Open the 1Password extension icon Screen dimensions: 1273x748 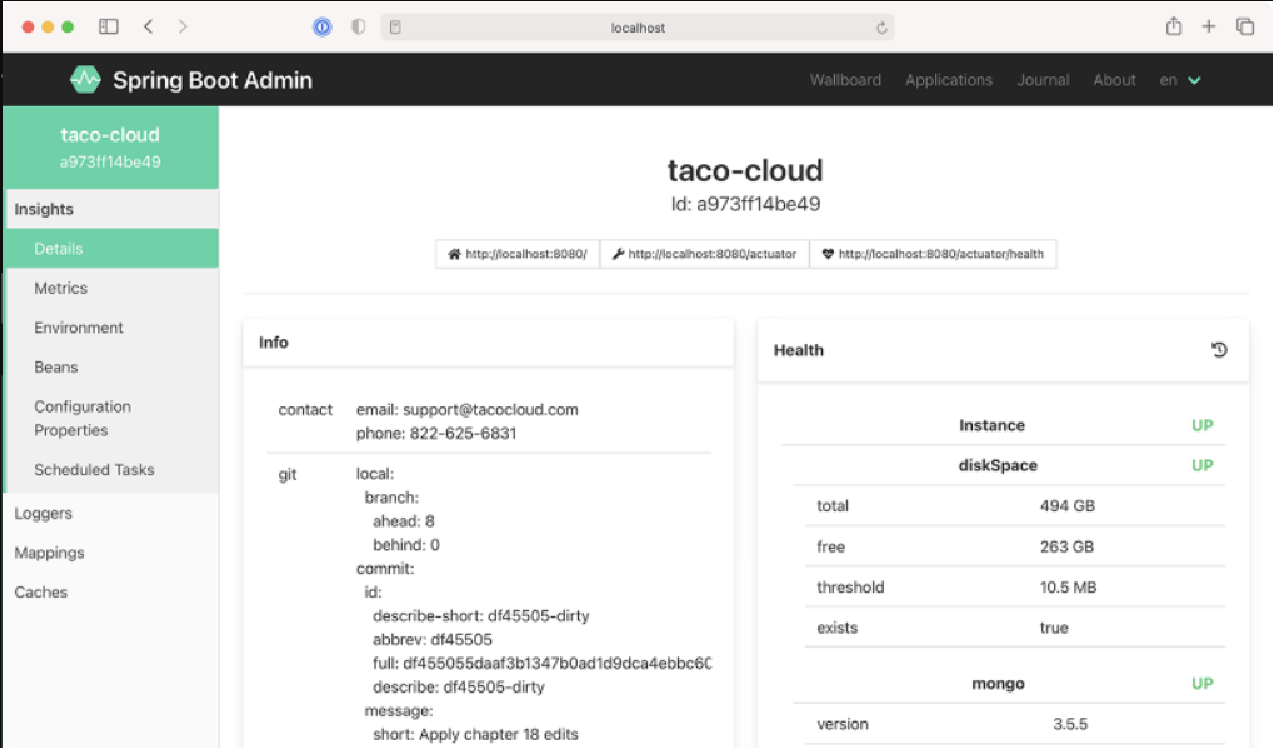[x=322, y=28]
